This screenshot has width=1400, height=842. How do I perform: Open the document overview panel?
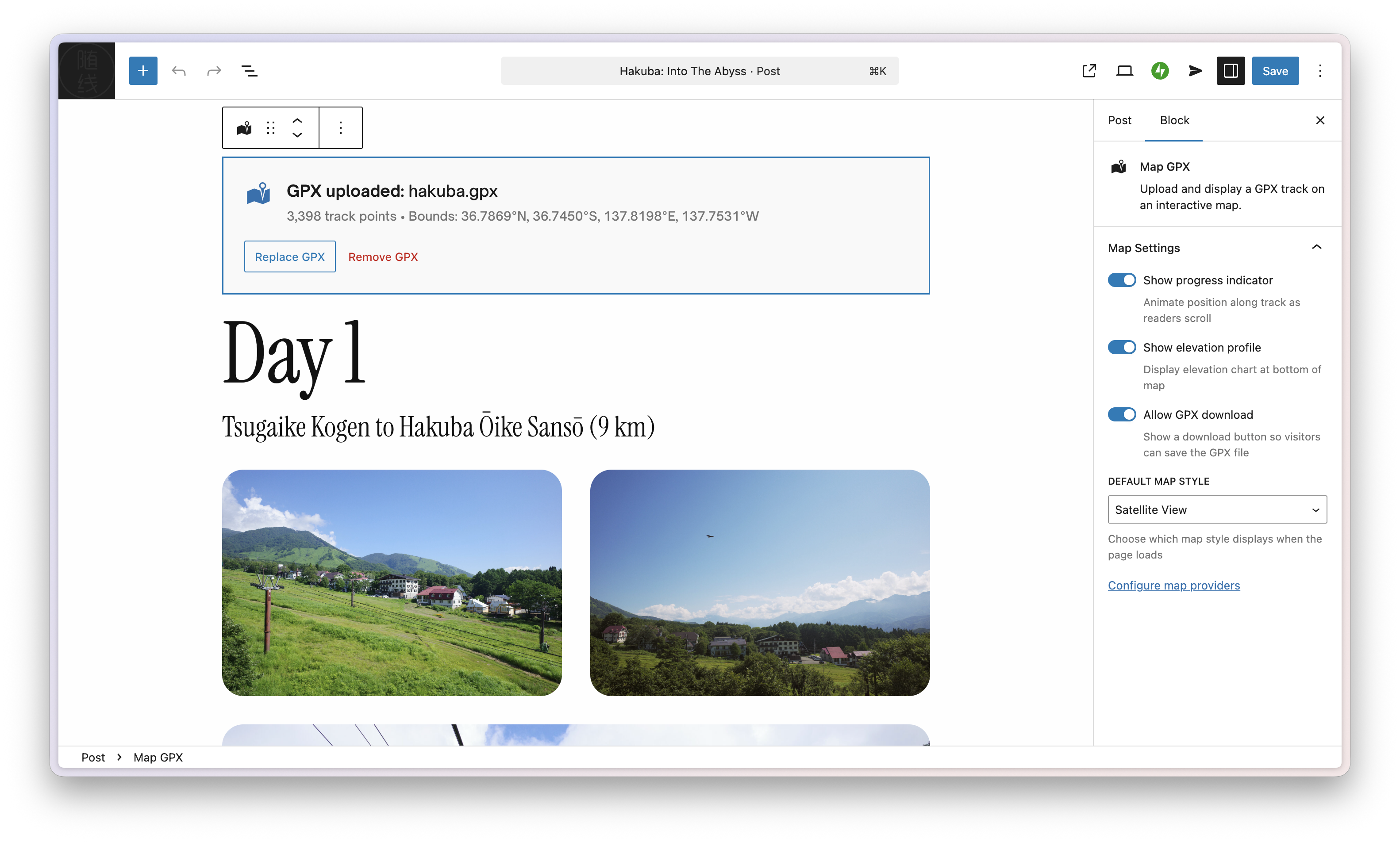point(250,70)
